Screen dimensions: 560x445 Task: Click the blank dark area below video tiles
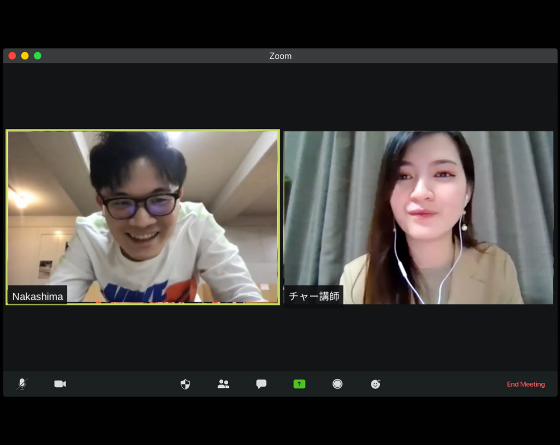pyautogui.click(x=280, y=338)
